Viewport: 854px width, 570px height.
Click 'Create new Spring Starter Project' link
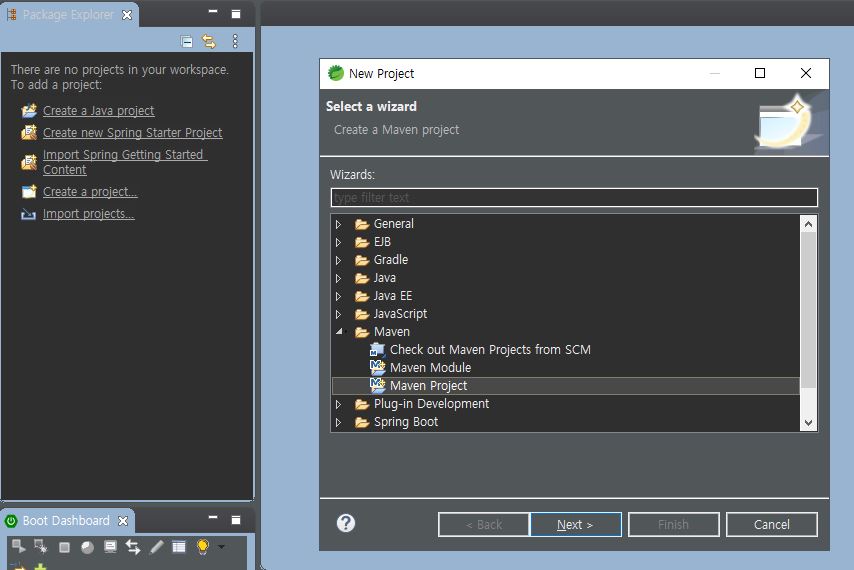click(x=132, y=132)
